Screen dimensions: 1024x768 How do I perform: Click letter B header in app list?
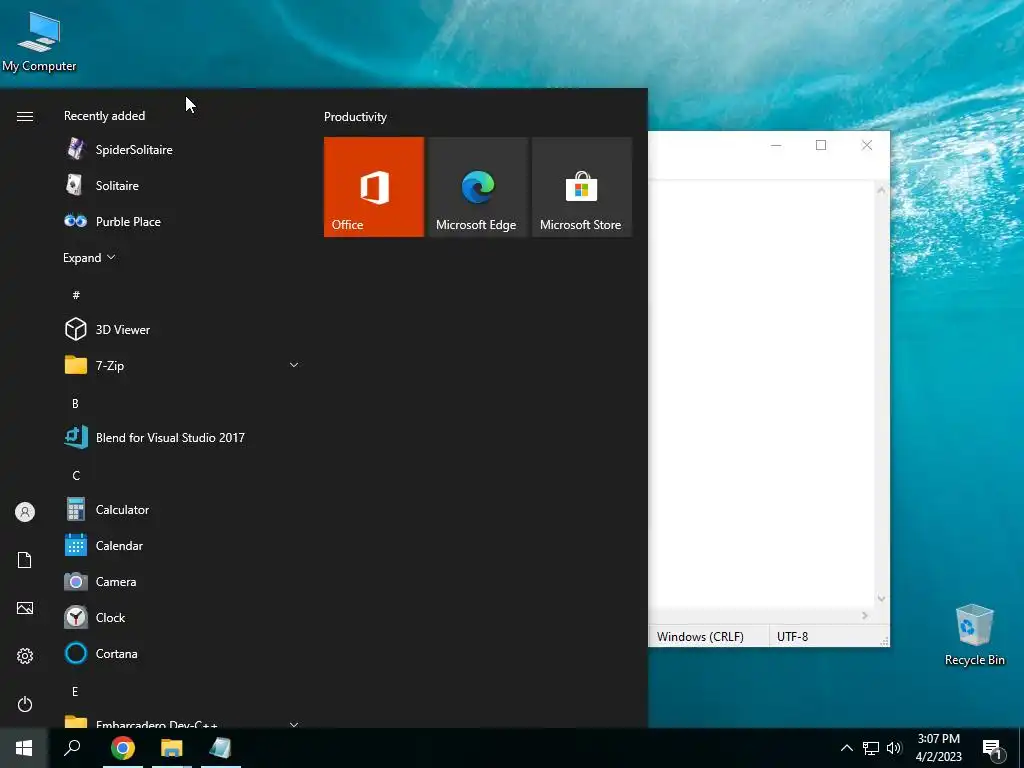click(x=75, y=404)
